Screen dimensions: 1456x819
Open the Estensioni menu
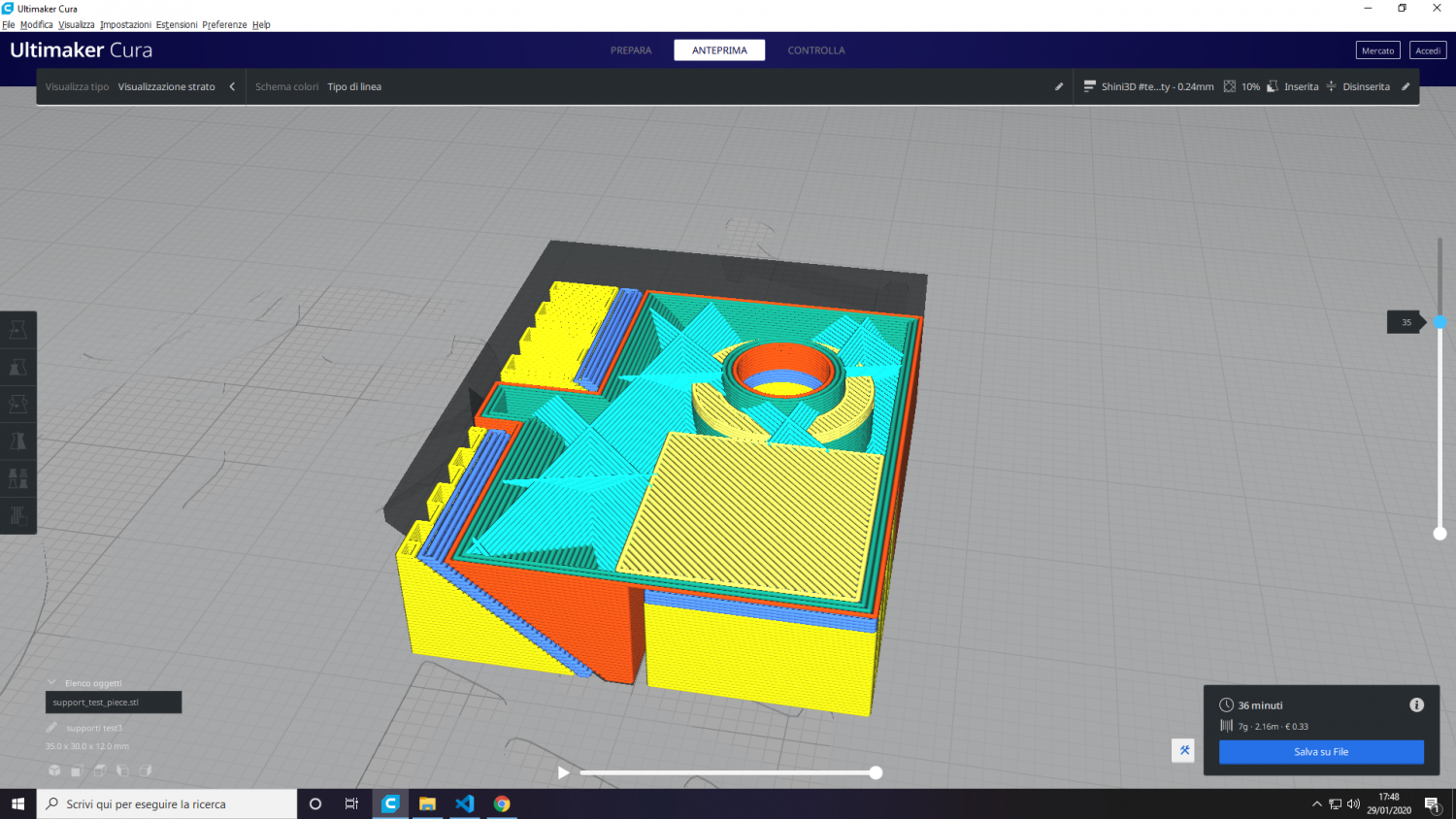point(176,24)
